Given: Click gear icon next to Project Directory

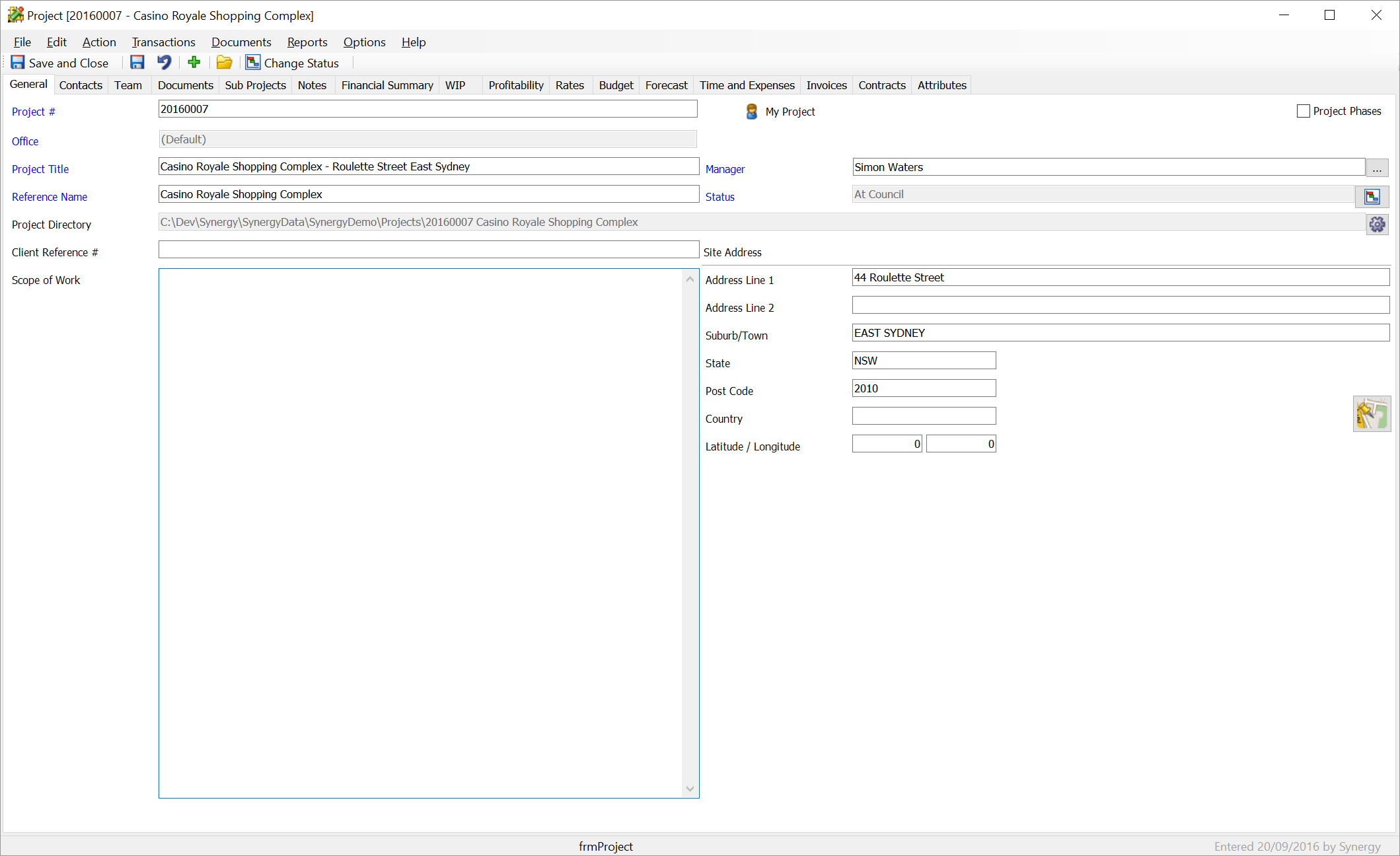Looking at the screenshot, I should point(1377,225).
